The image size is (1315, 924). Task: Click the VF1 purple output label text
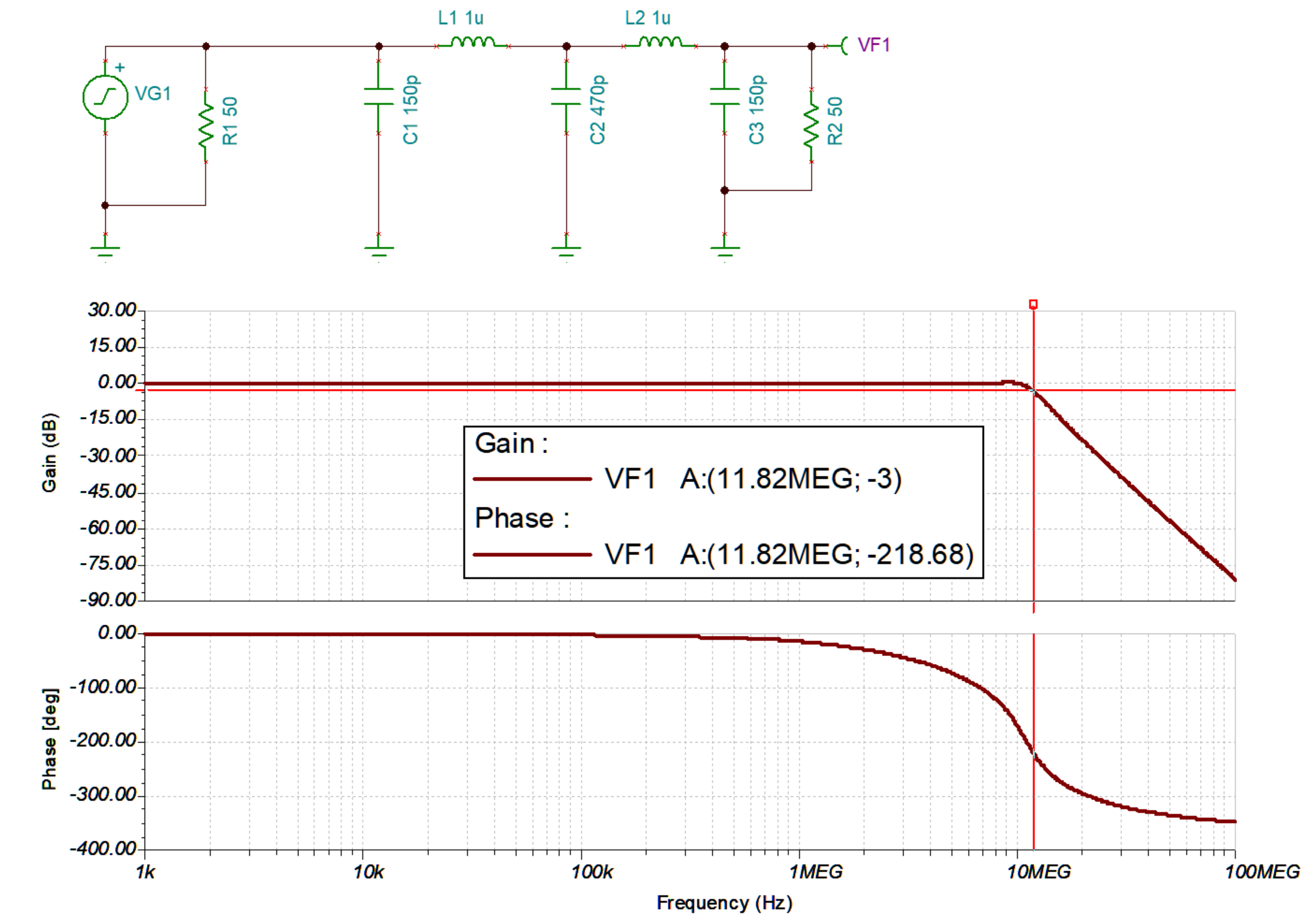coord(874,46)
